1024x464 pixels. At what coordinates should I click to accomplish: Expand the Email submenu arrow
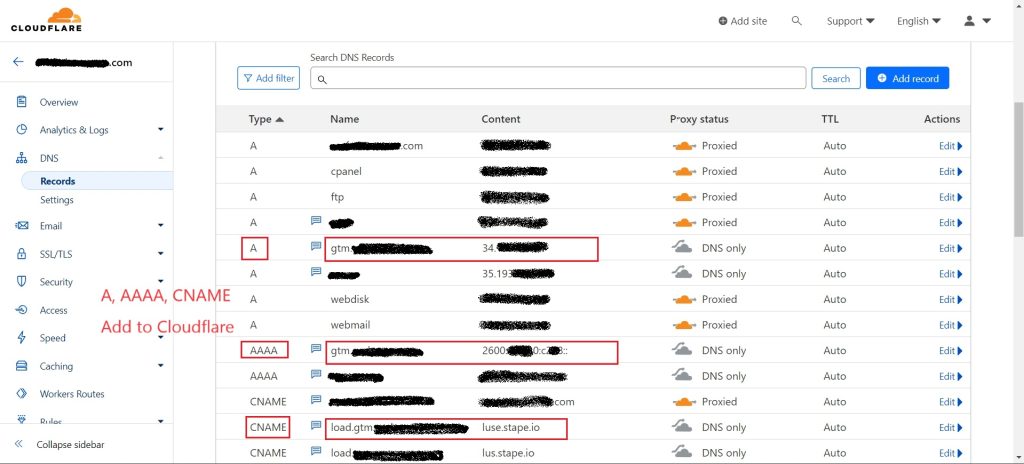click(x=161, y=225)
